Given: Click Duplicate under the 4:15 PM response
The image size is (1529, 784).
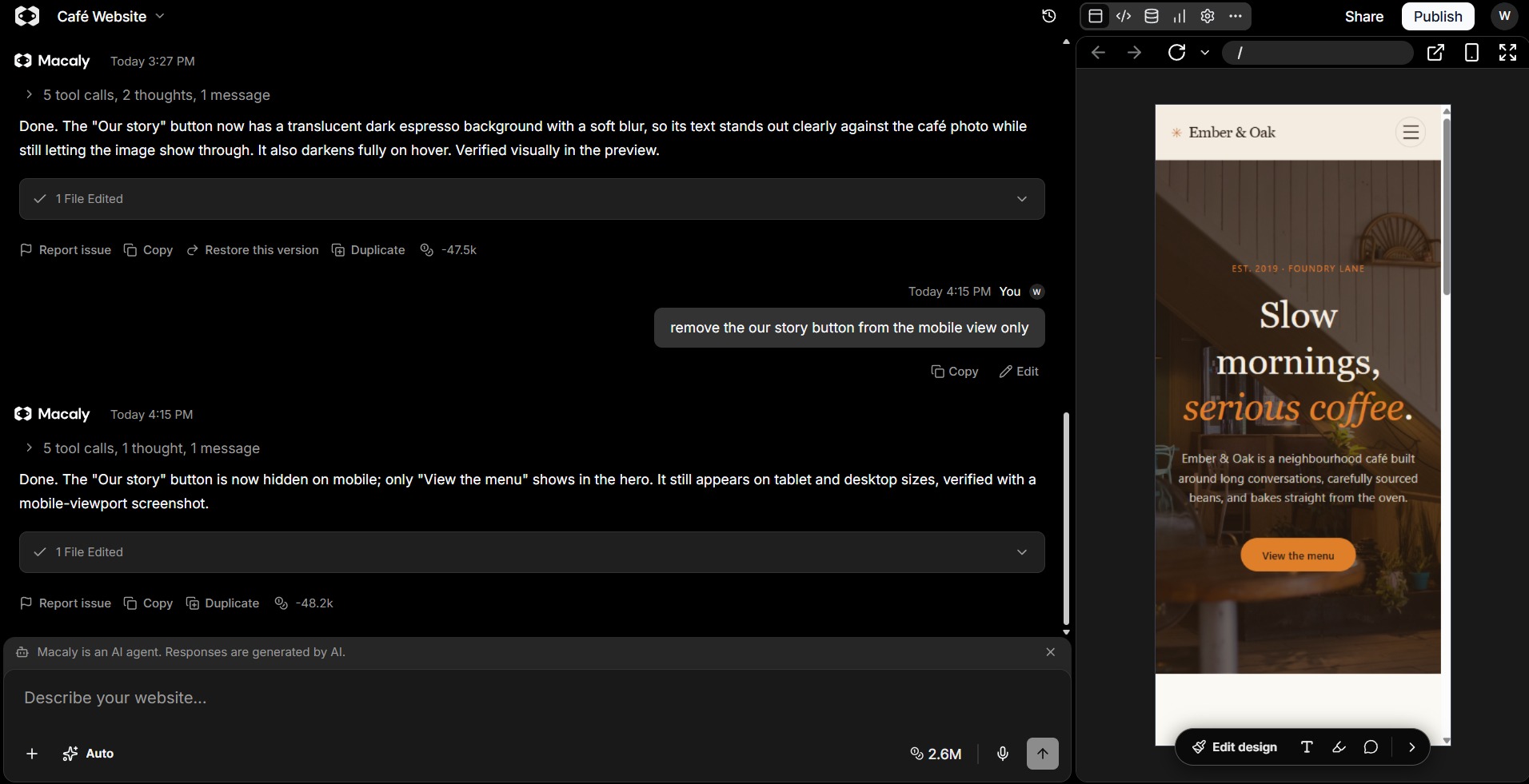Looking at the screenshot, I should 222,603.
